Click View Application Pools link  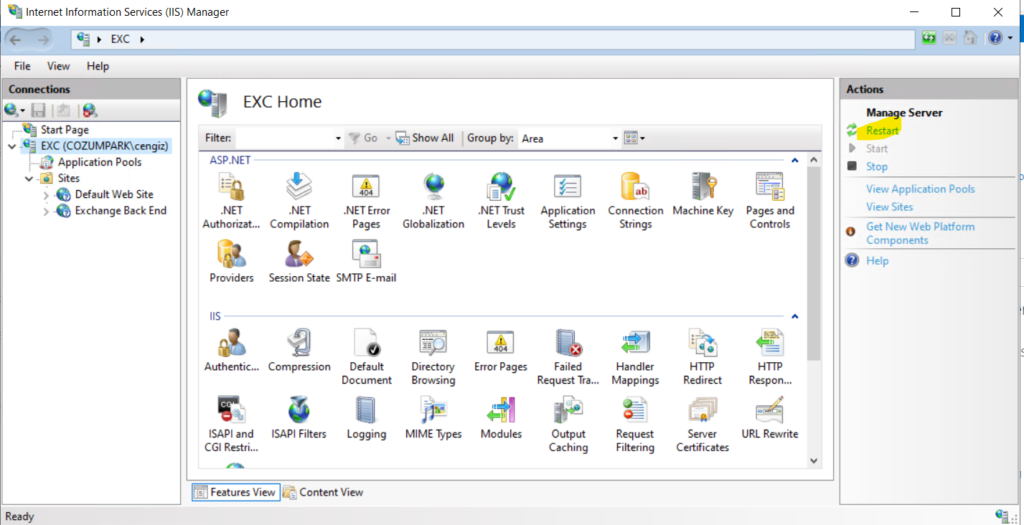[920, 189]
